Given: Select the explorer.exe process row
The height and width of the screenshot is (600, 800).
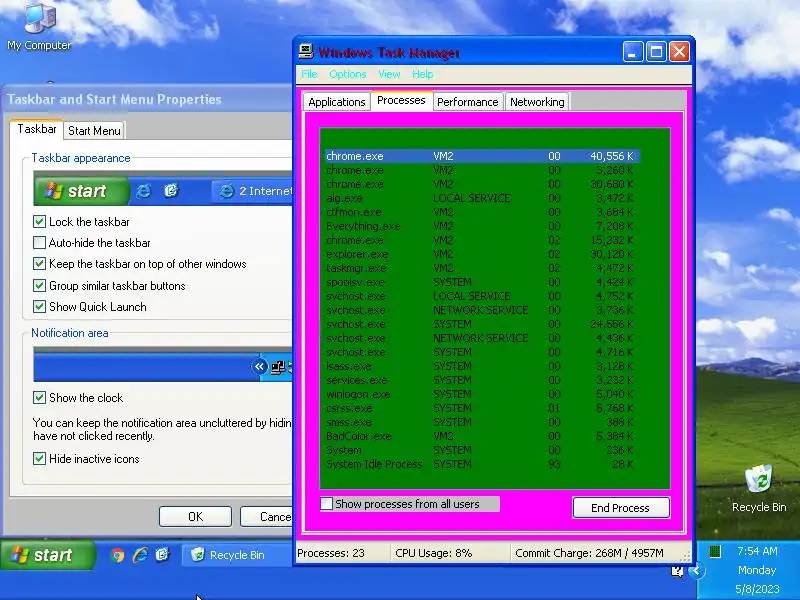Looking at the screenshot, I should click(x=482, y=254).
